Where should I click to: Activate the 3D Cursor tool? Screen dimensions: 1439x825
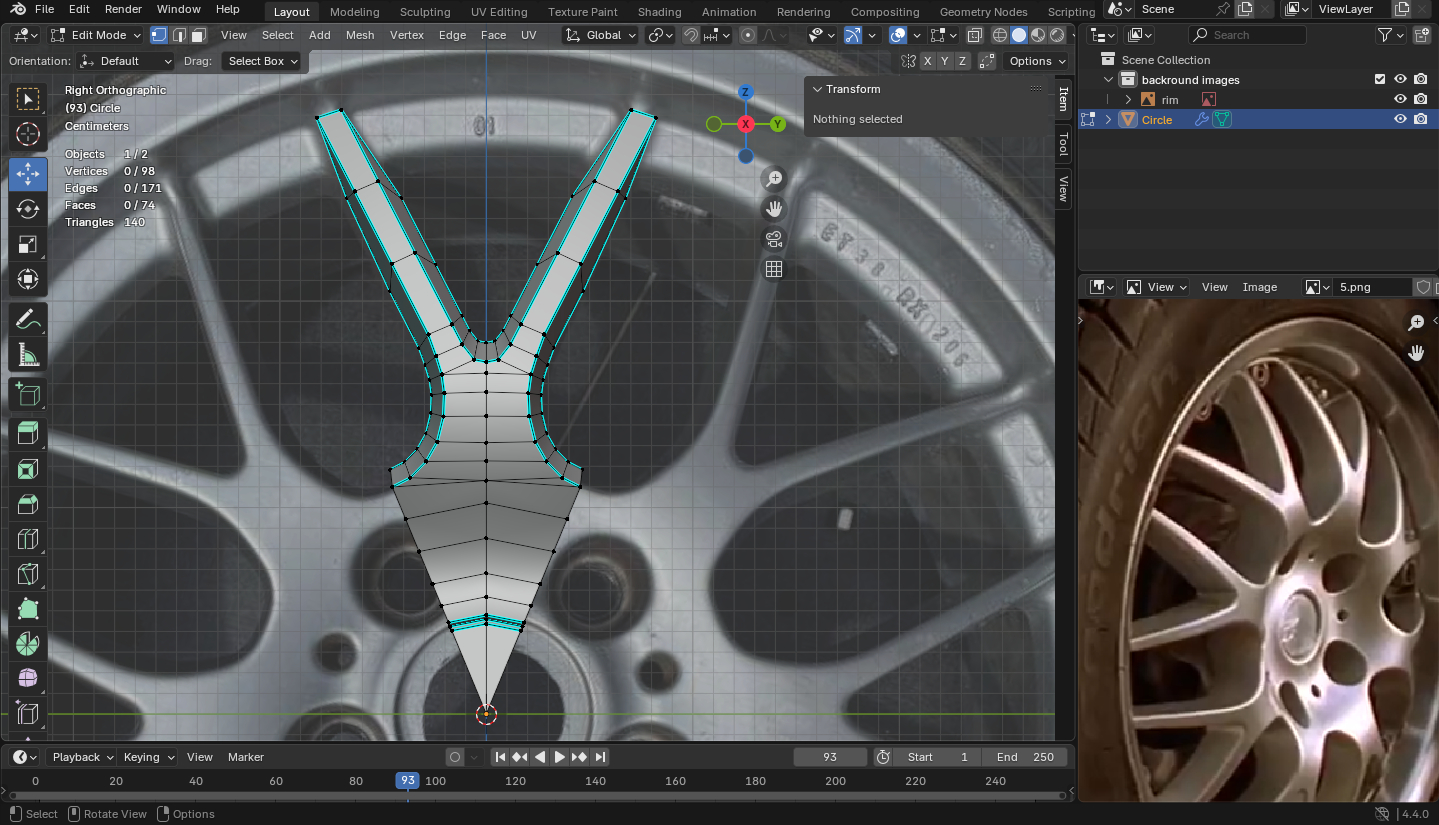28,134
